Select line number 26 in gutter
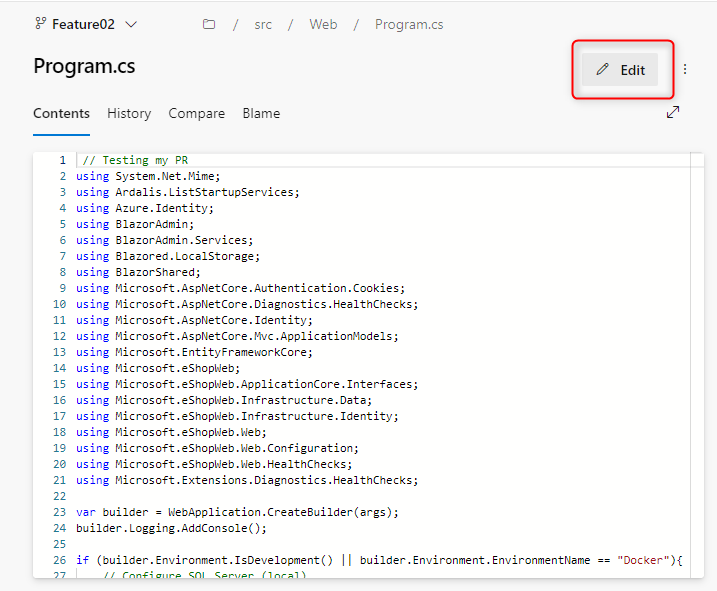The height and width of the screenshot is (591, 717). point(61,560)
